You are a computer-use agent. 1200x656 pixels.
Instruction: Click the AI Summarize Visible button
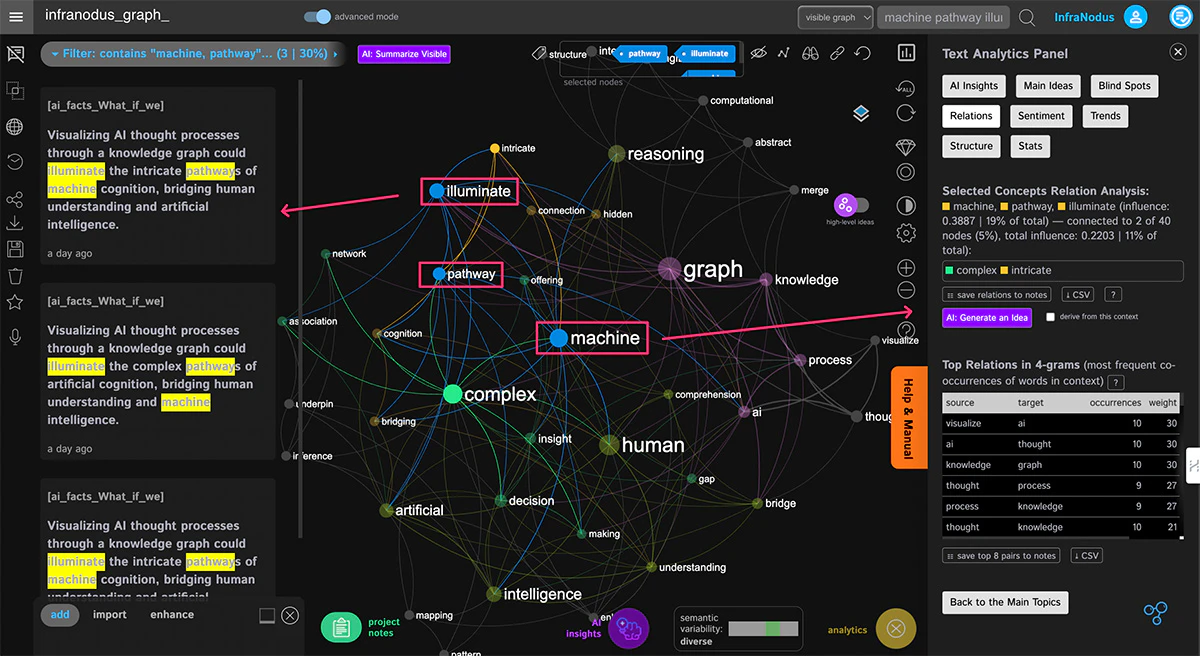click(x=403, y=54)
